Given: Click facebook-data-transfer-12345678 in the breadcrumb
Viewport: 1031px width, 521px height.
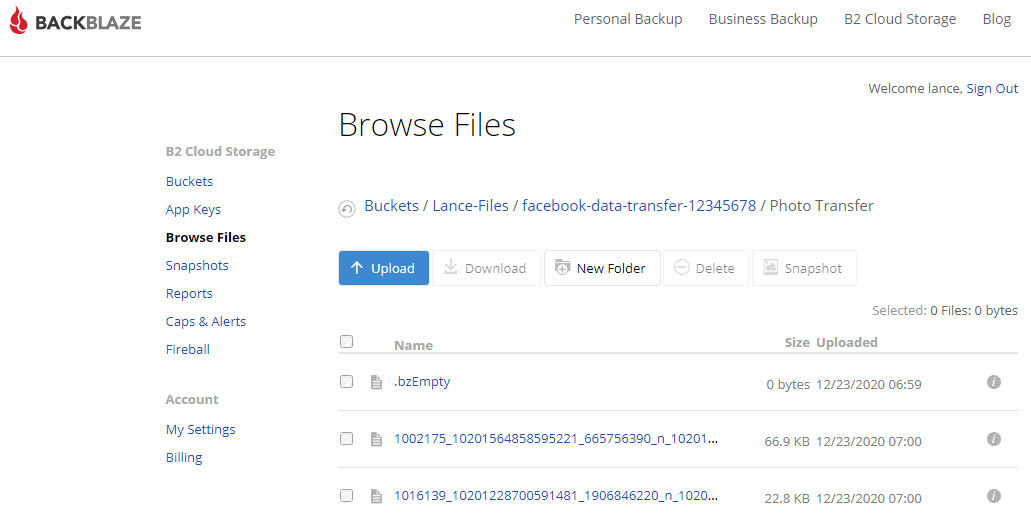Looking at the screenshot, I should coord(639,205).
